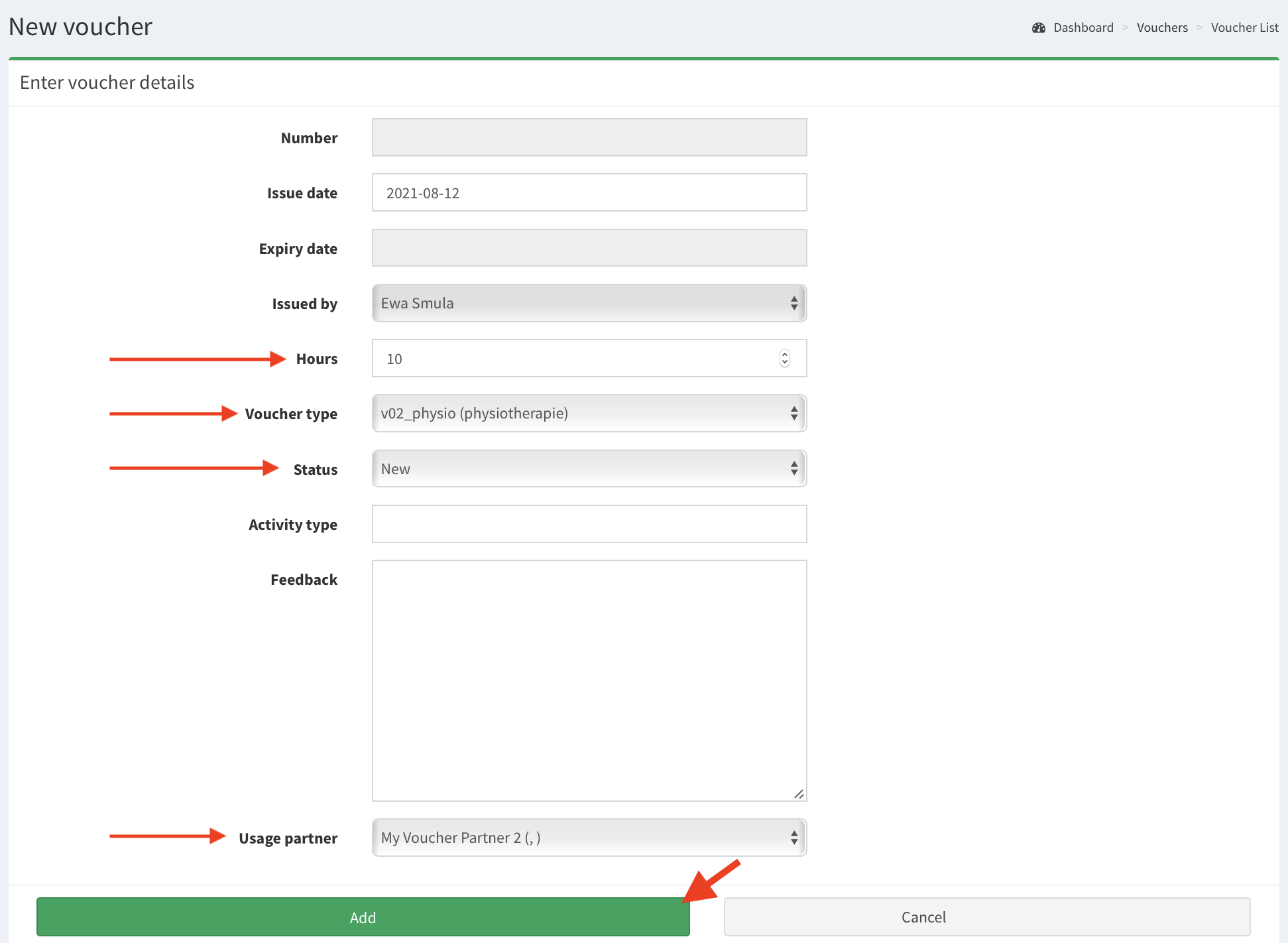
Task: Focus the Activity type text field
Action: 589,525
